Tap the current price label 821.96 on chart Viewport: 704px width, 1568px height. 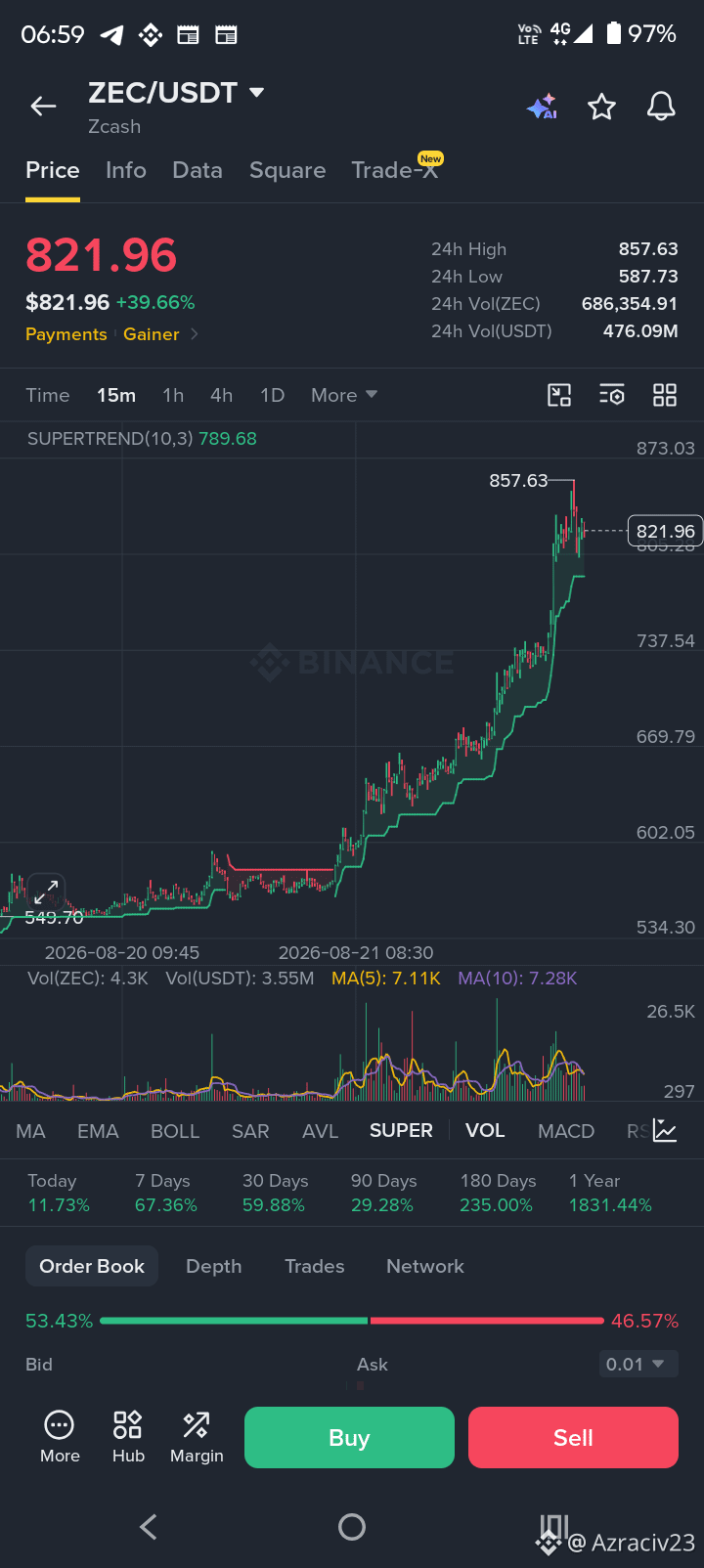tap(665, 531)
